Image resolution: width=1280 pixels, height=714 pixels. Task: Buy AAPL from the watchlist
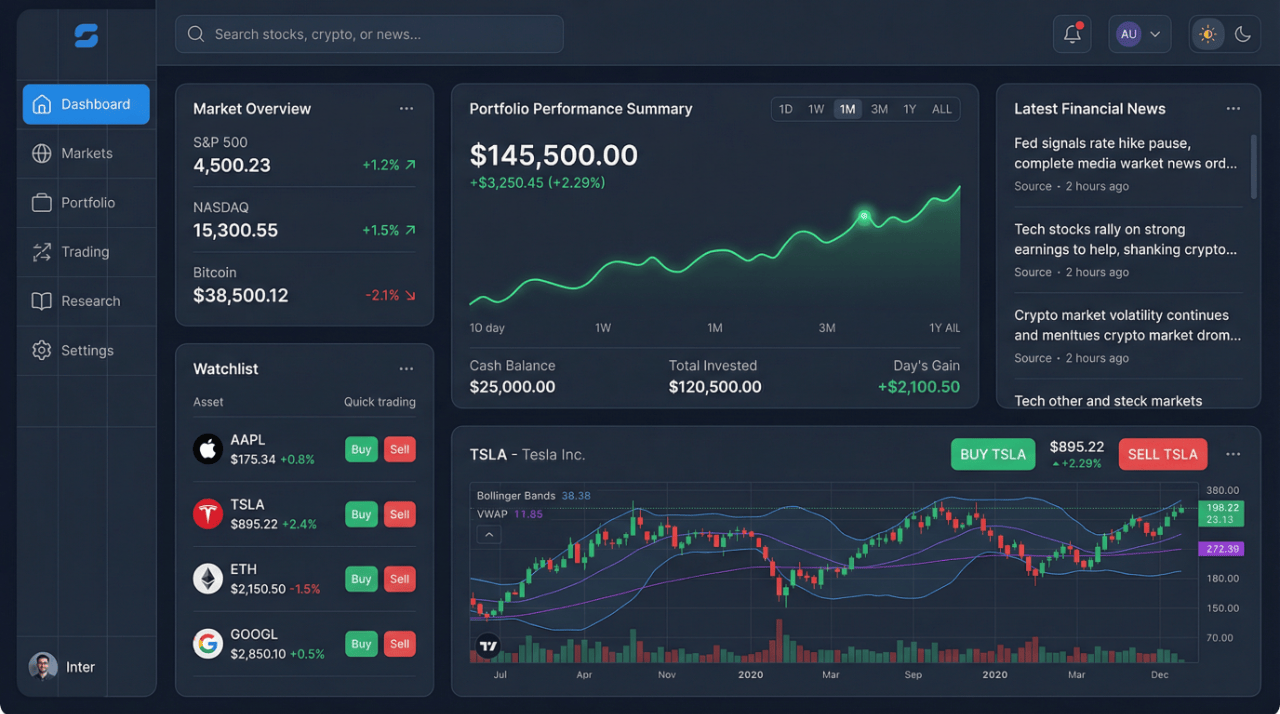361,449
